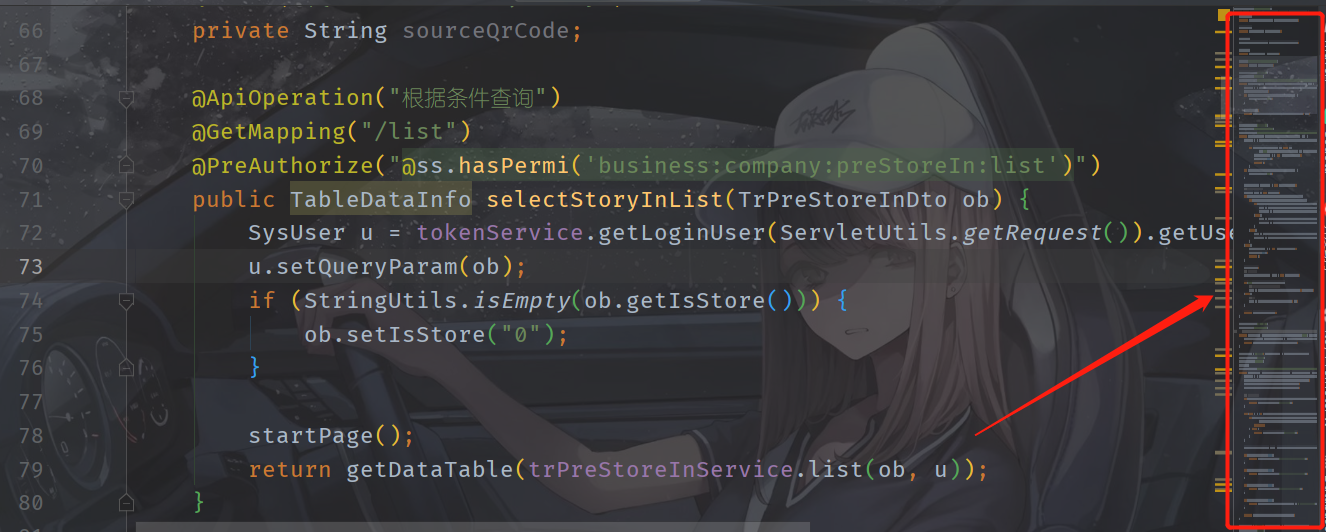Click the fold end marker at line 76
This screenshot has height=532, width=1326.
pyautogui.click(x=126, y=367)
